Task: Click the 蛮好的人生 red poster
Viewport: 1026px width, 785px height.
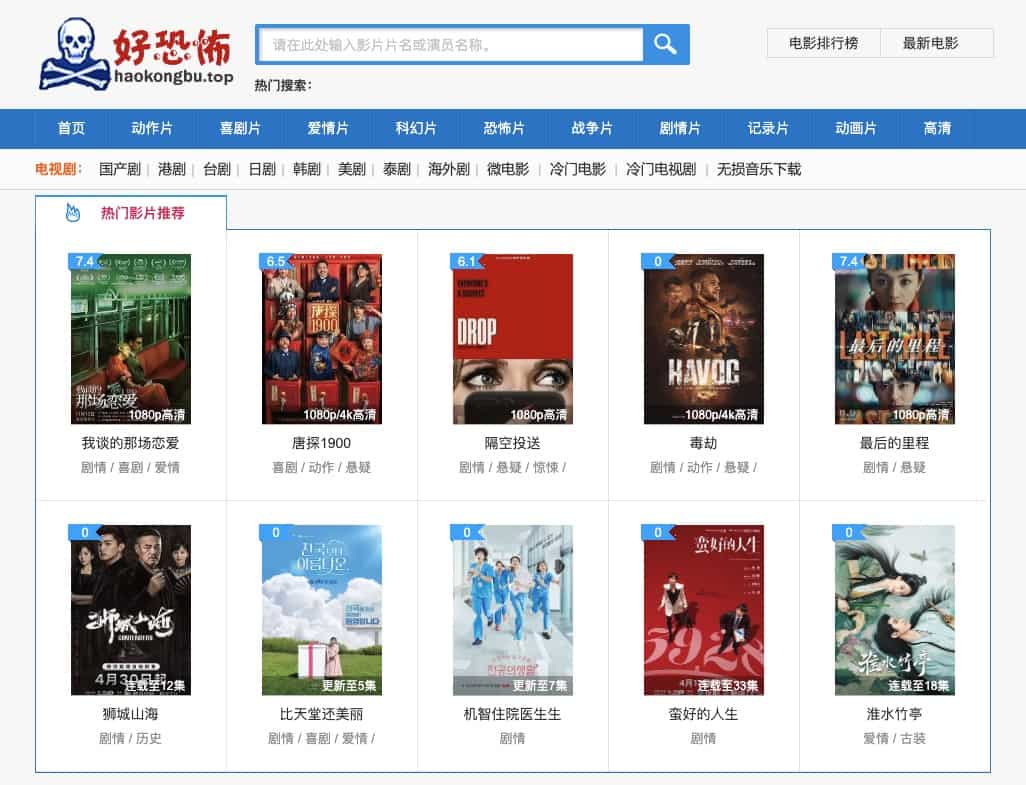Action: (703, 610)
